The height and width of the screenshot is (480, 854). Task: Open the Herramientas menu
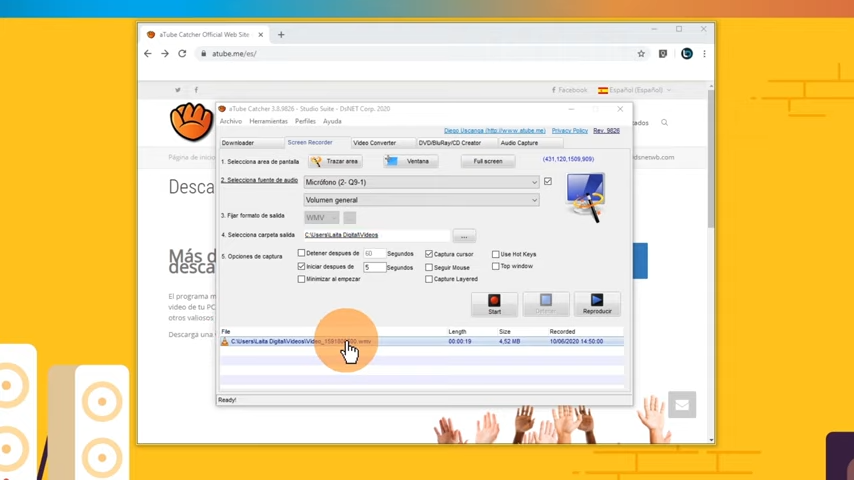pyautogui.click(x=268, y=121)
